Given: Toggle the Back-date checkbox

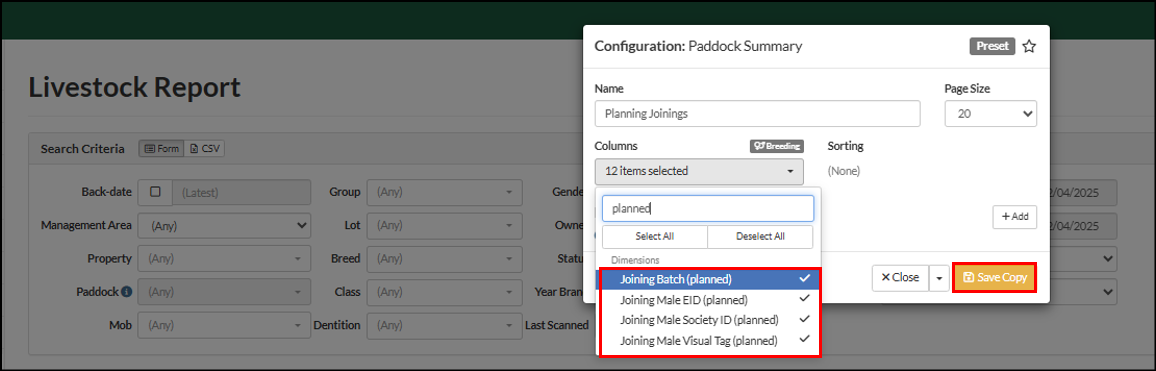Looking at the screenshot, I should point(155,192).
